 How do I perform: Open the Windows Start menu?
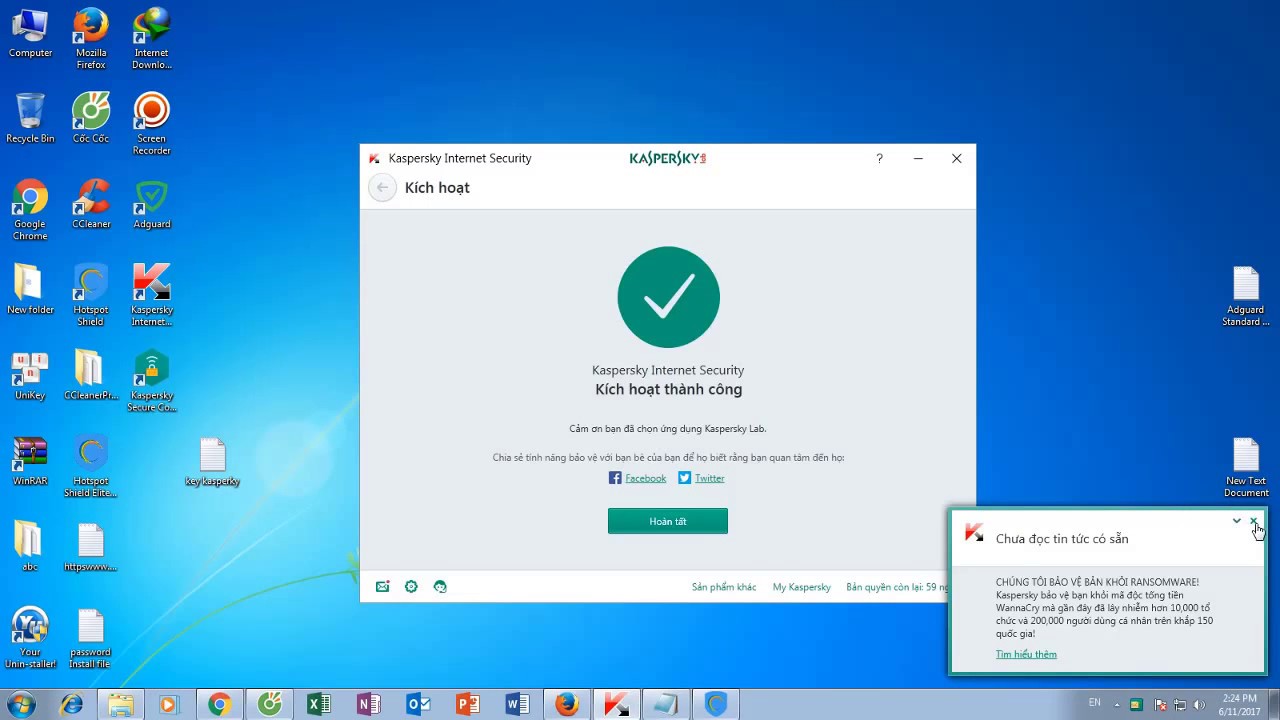22,705
